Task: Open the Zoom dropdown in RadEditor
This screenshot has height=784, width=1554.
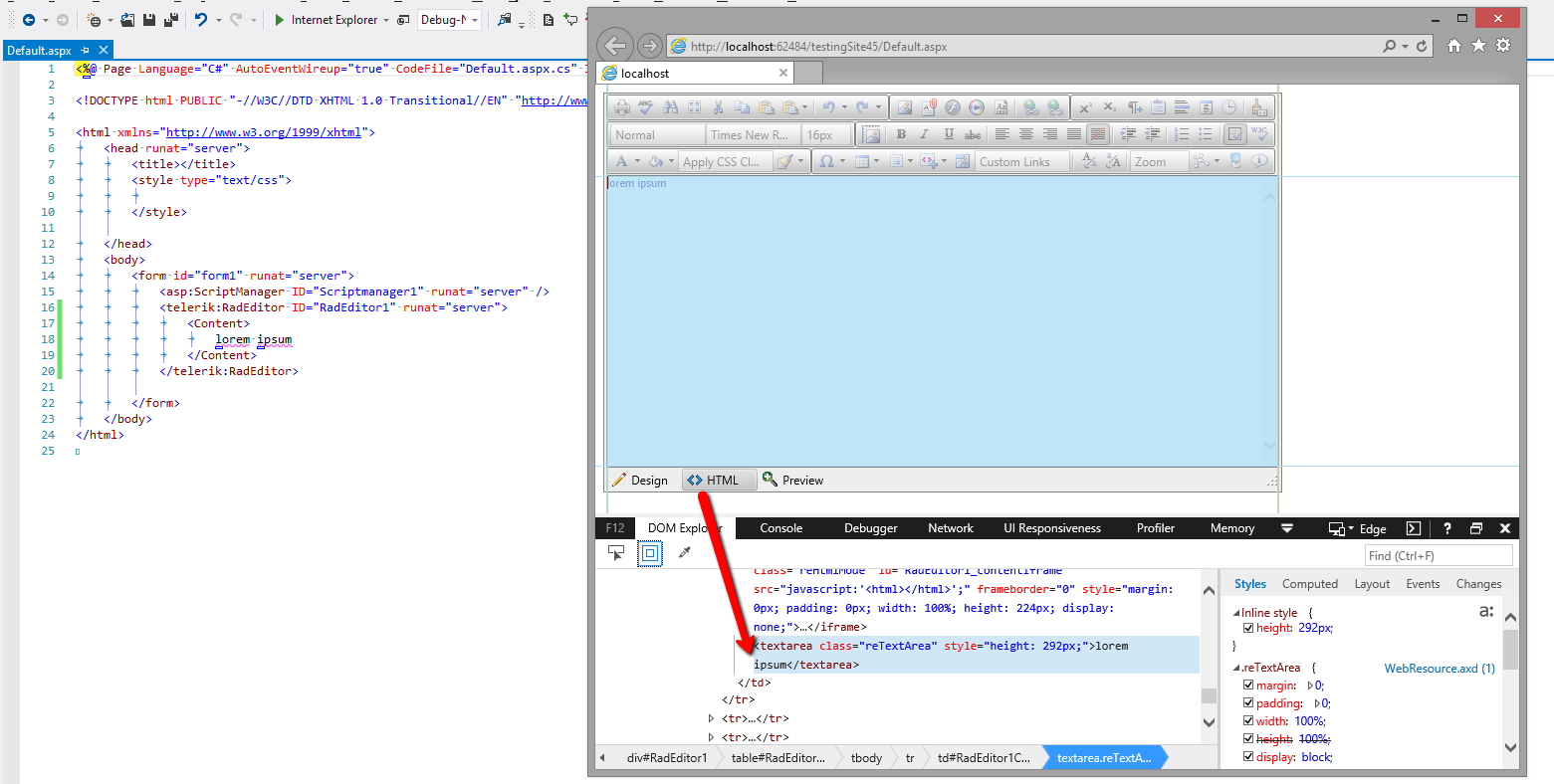Action: [1159, 161]
